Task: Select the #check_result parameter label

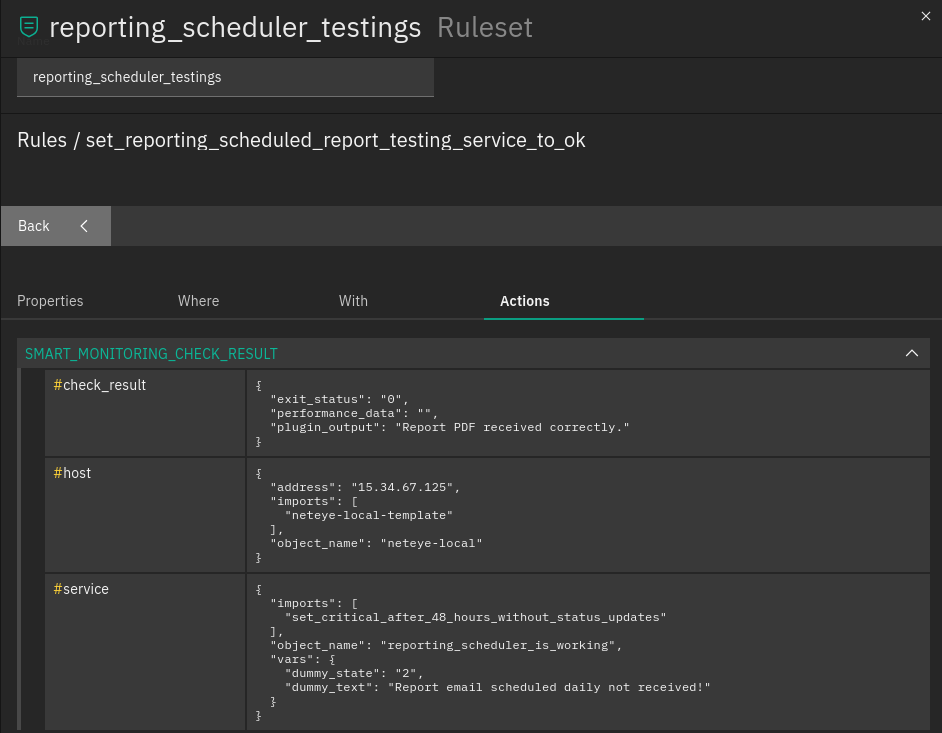Action: coord(100,385)
